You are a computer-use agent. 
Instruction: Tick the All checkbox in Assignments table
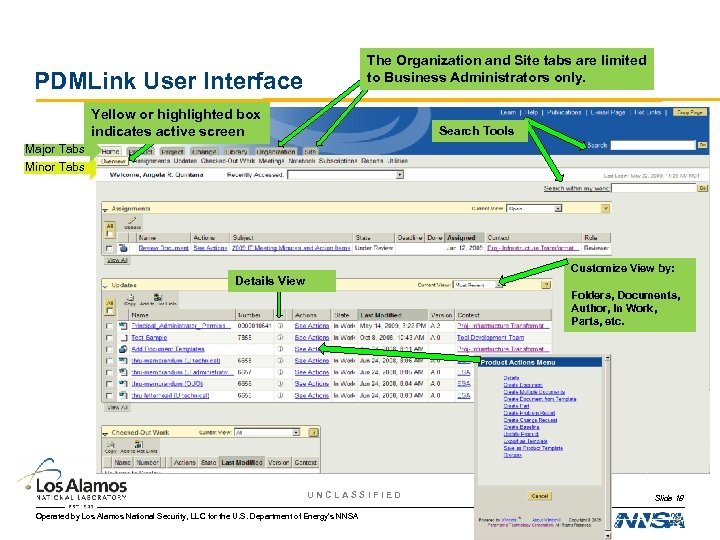(109, 234)
